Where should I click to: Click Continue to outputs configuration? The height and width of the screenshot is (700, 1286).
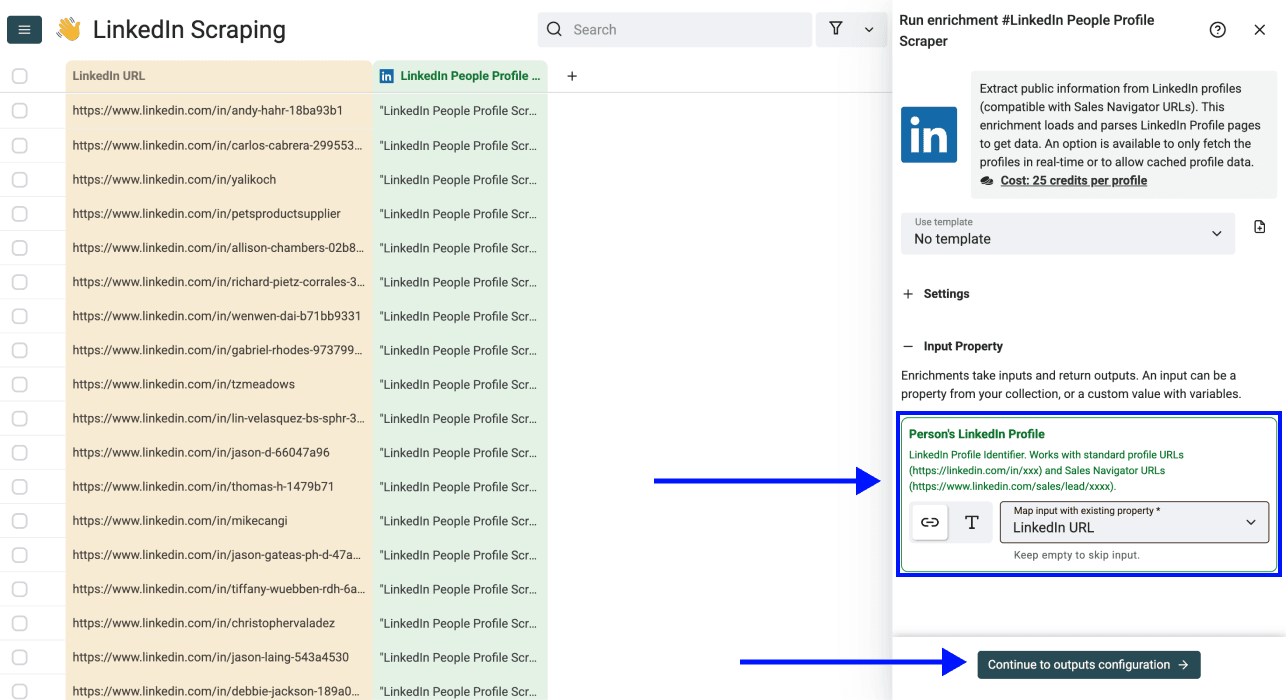(1088, 664)
